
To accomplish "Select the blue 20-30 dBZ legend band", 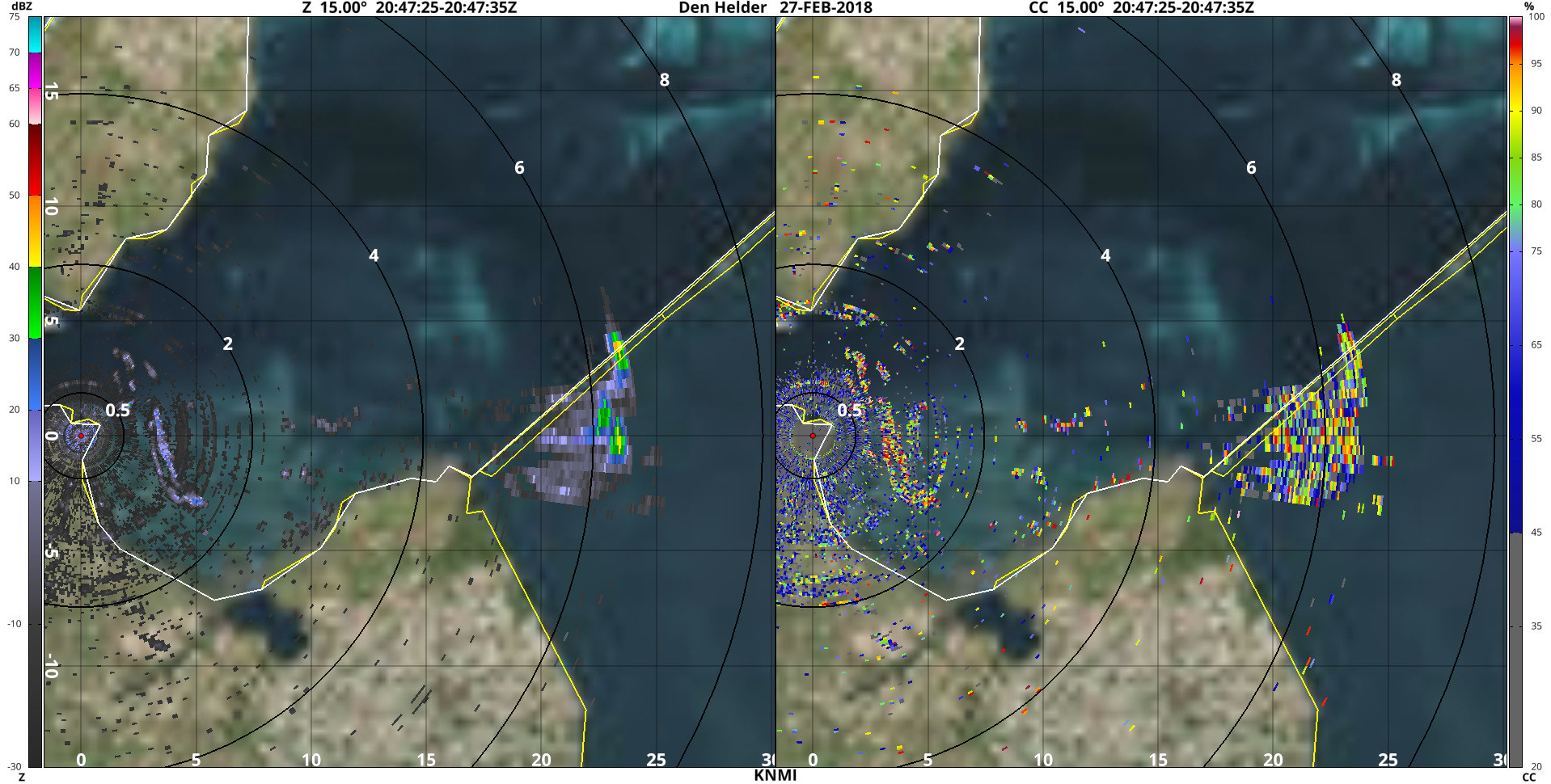I will [35, 373].
